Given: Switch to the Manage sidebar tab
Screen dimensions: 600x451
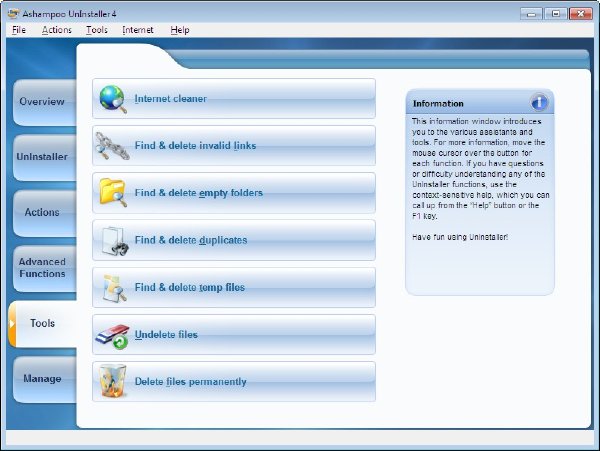Looking at the screenshot, I should click(45, 379).
